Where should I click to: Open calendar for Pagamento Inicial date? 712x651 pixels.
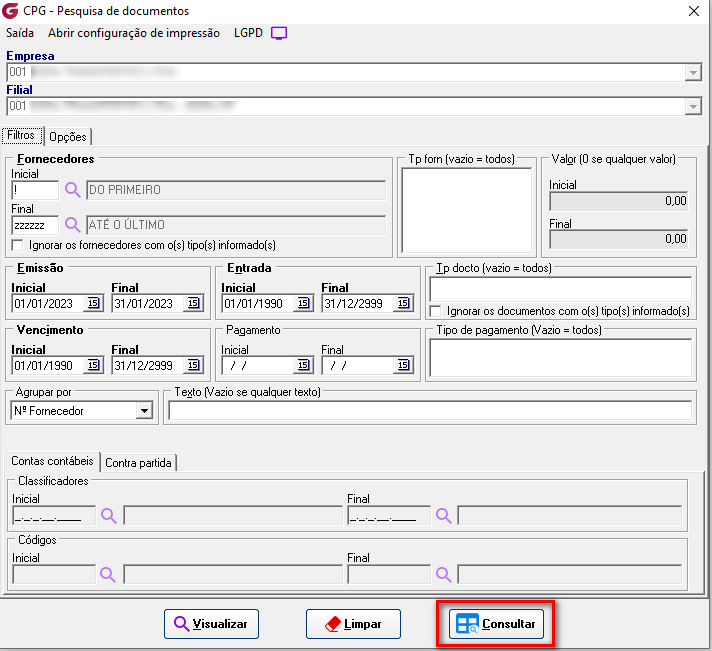[303, 365]
